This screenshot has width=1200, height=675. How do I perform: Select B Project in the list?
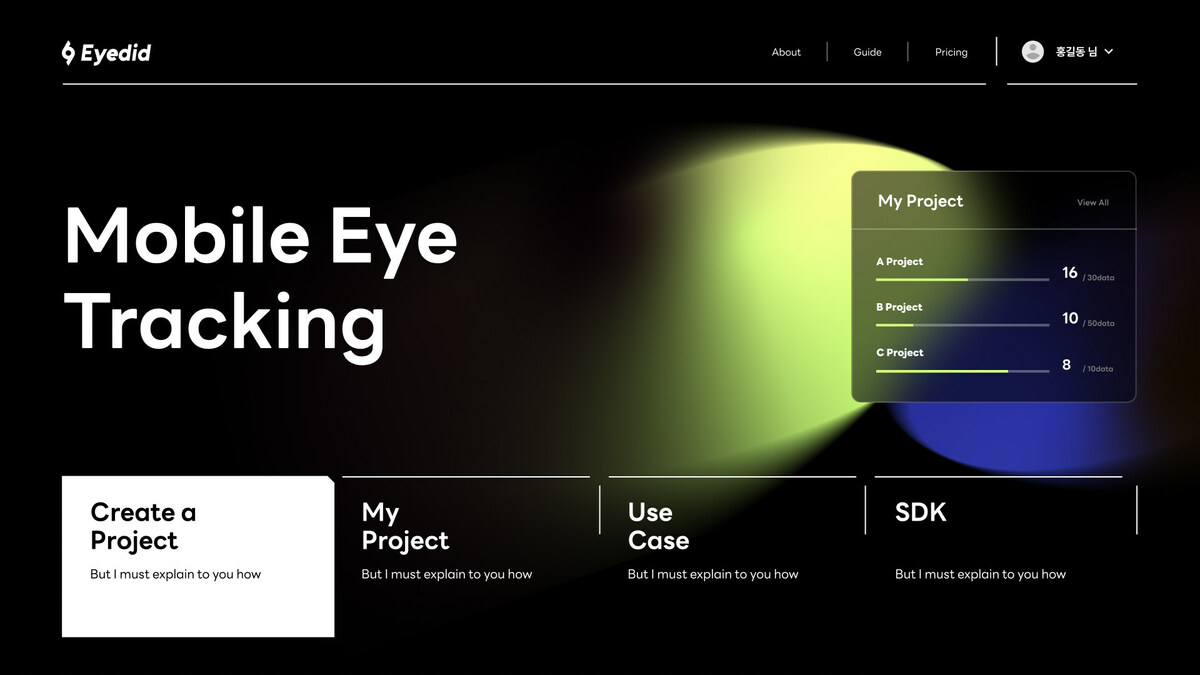[x=899, y=307]
